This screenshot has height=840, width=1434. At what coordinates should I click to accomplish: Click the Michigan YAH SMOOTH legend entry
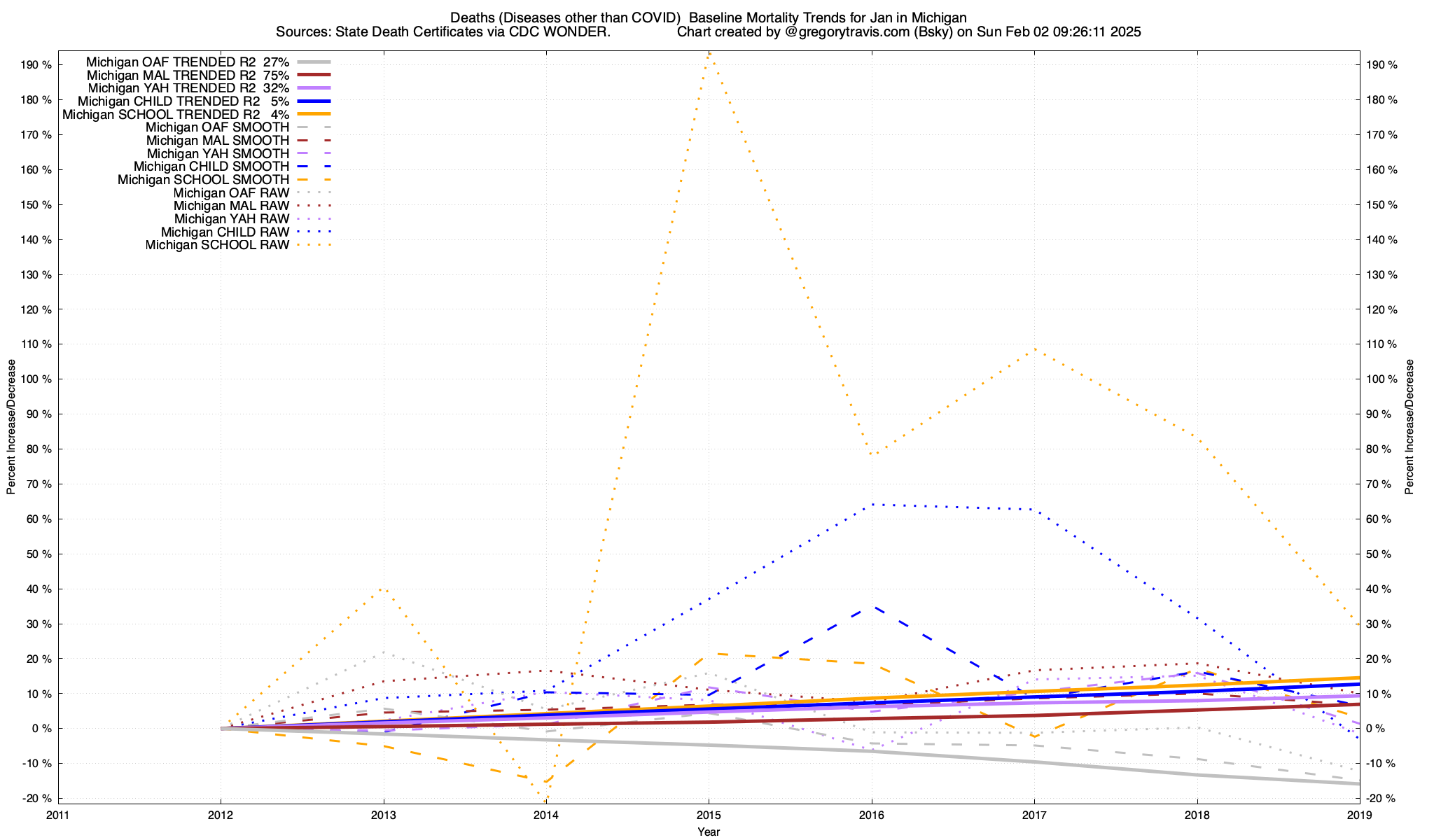tap(218, 153)
